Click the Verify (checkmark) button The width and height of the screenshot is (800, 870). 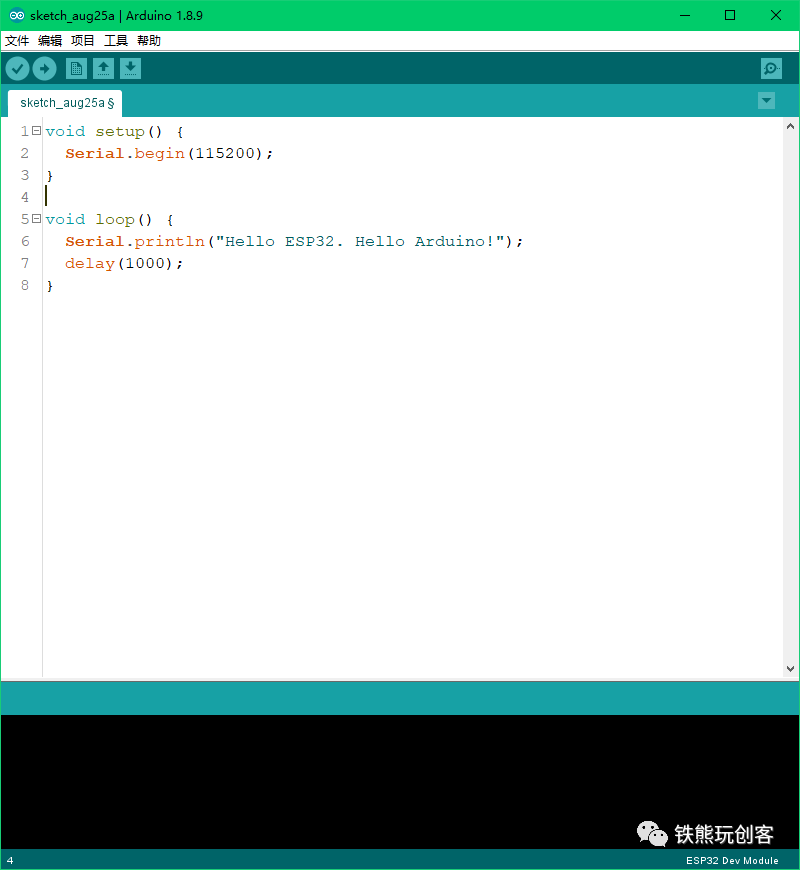[x=17, y=69]
